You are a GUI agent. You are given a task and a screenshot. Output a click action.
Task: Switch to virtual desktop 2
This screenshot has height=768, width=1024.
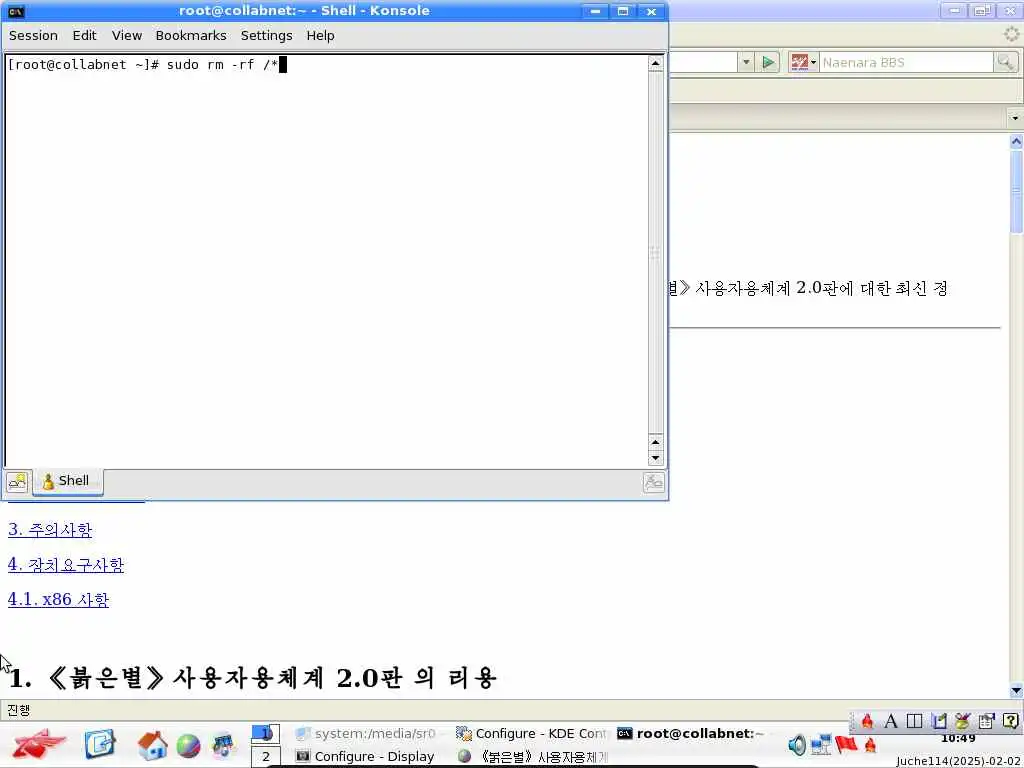(265, 757)
